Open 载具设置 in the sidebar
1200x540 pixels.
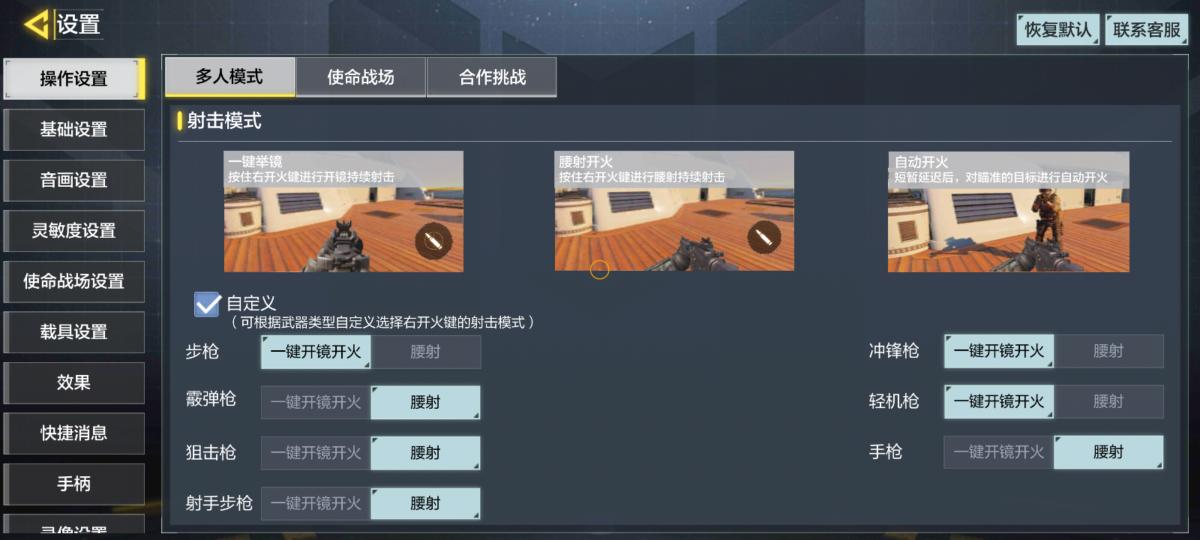74,331
